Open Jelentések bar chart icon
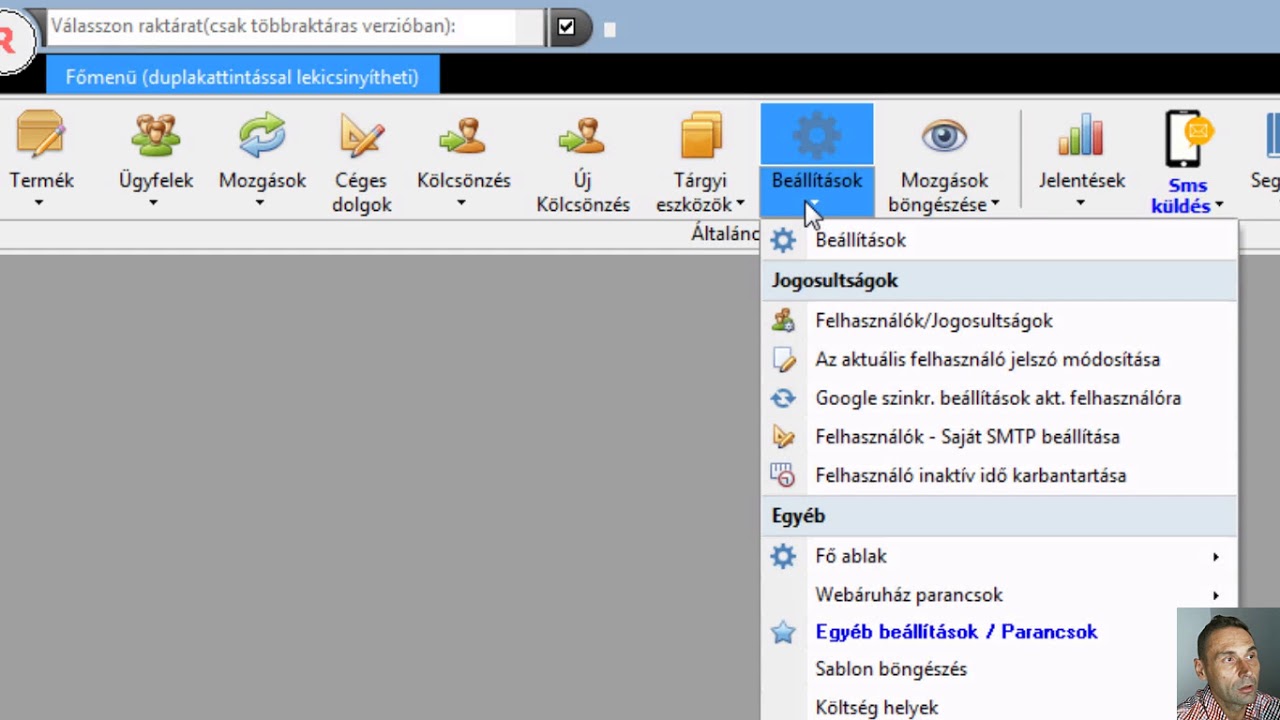 (x=1081, y=135)
